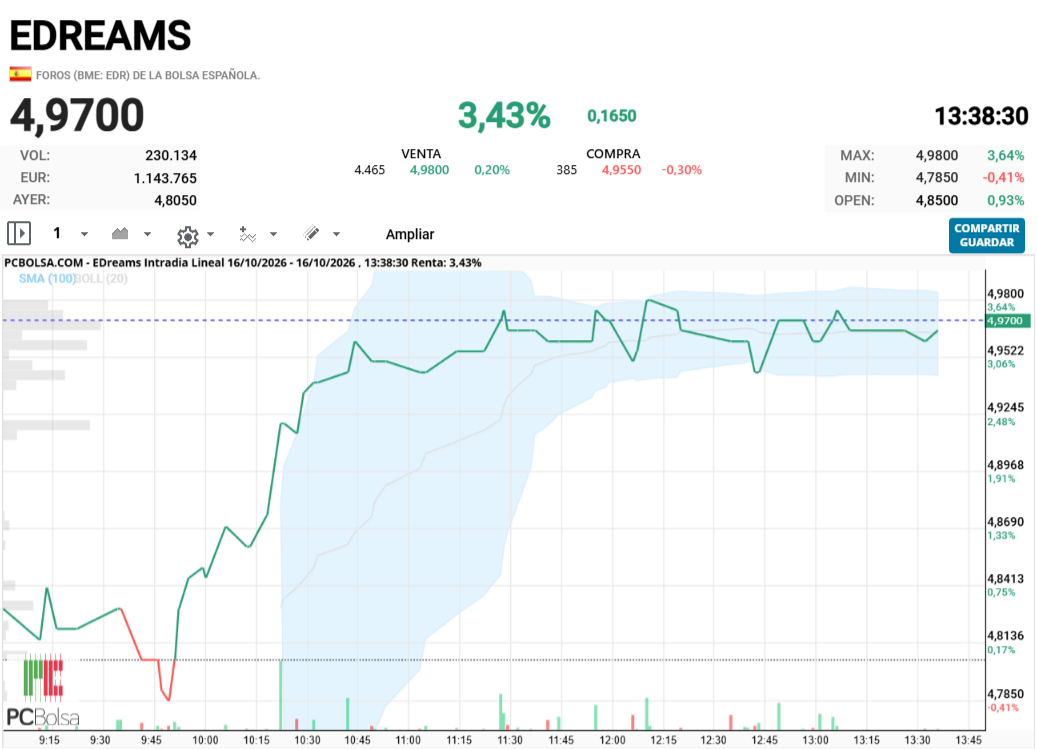This screenshot has height=749, width=1037.
Task: Click the 4,9245 price axis label
Action: (x=1005, y=407)
